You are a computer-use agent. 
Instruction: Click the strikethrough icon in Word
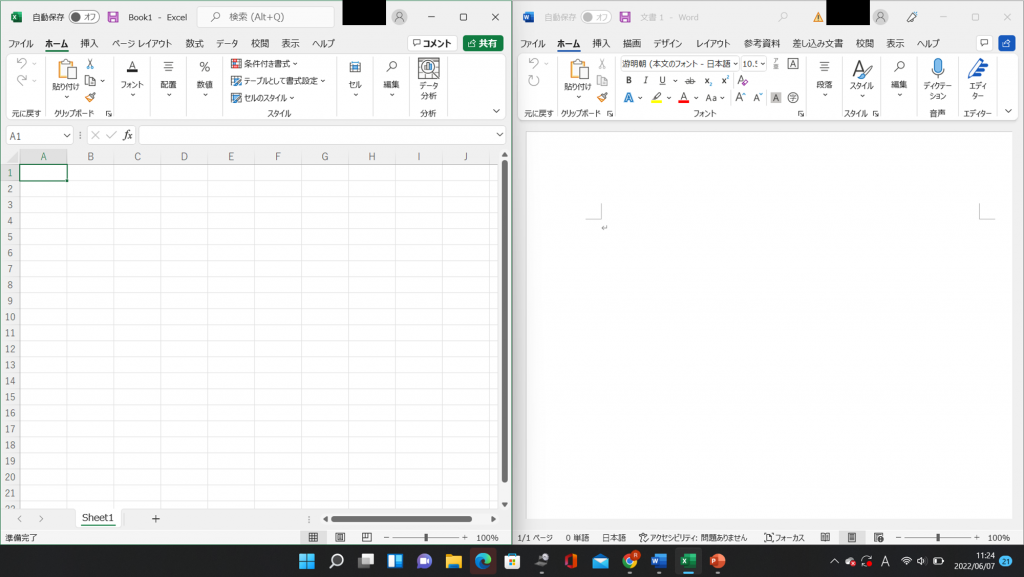coord(690,81)
